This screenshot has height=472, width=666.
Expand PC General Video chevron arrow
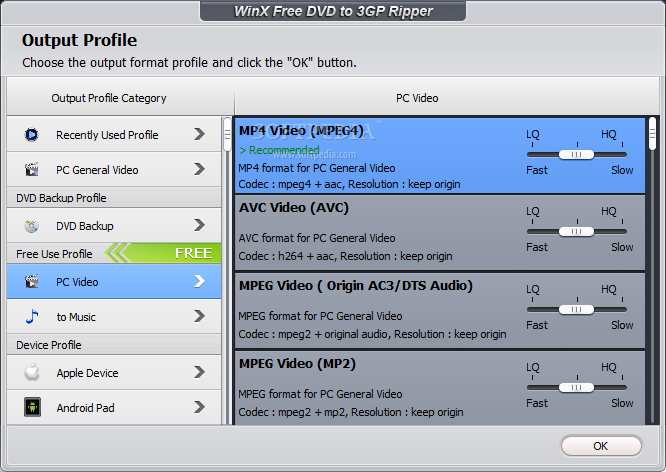tap(199, 169)
